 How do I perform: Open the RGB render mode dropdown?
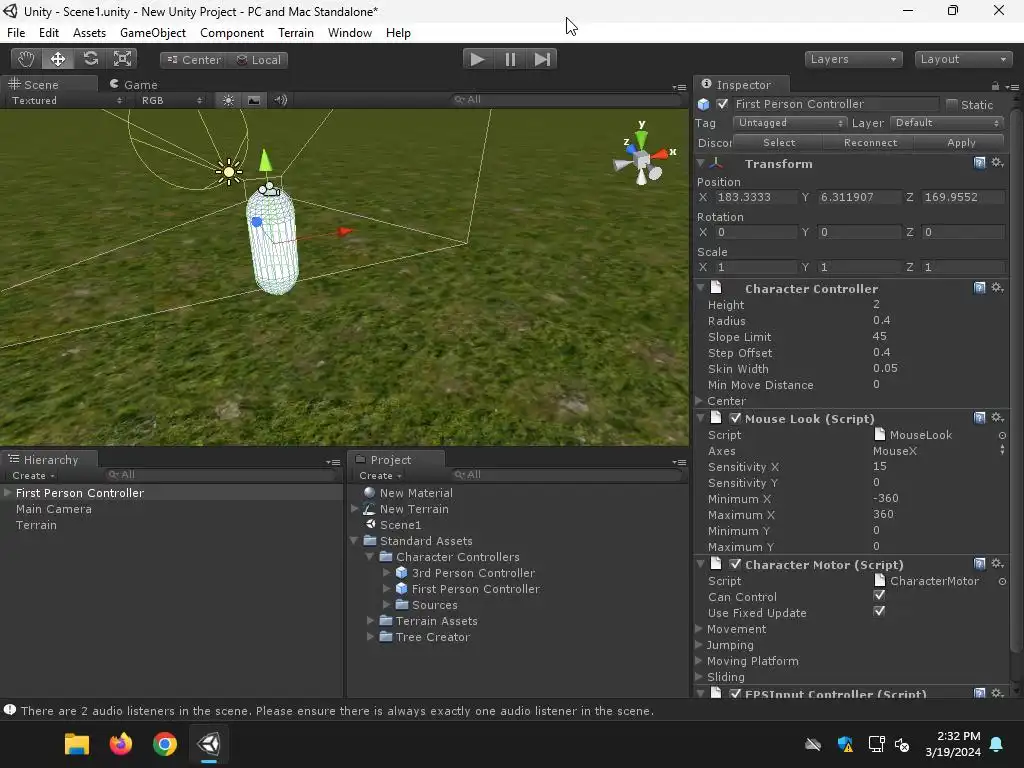(x=172, y=101)
